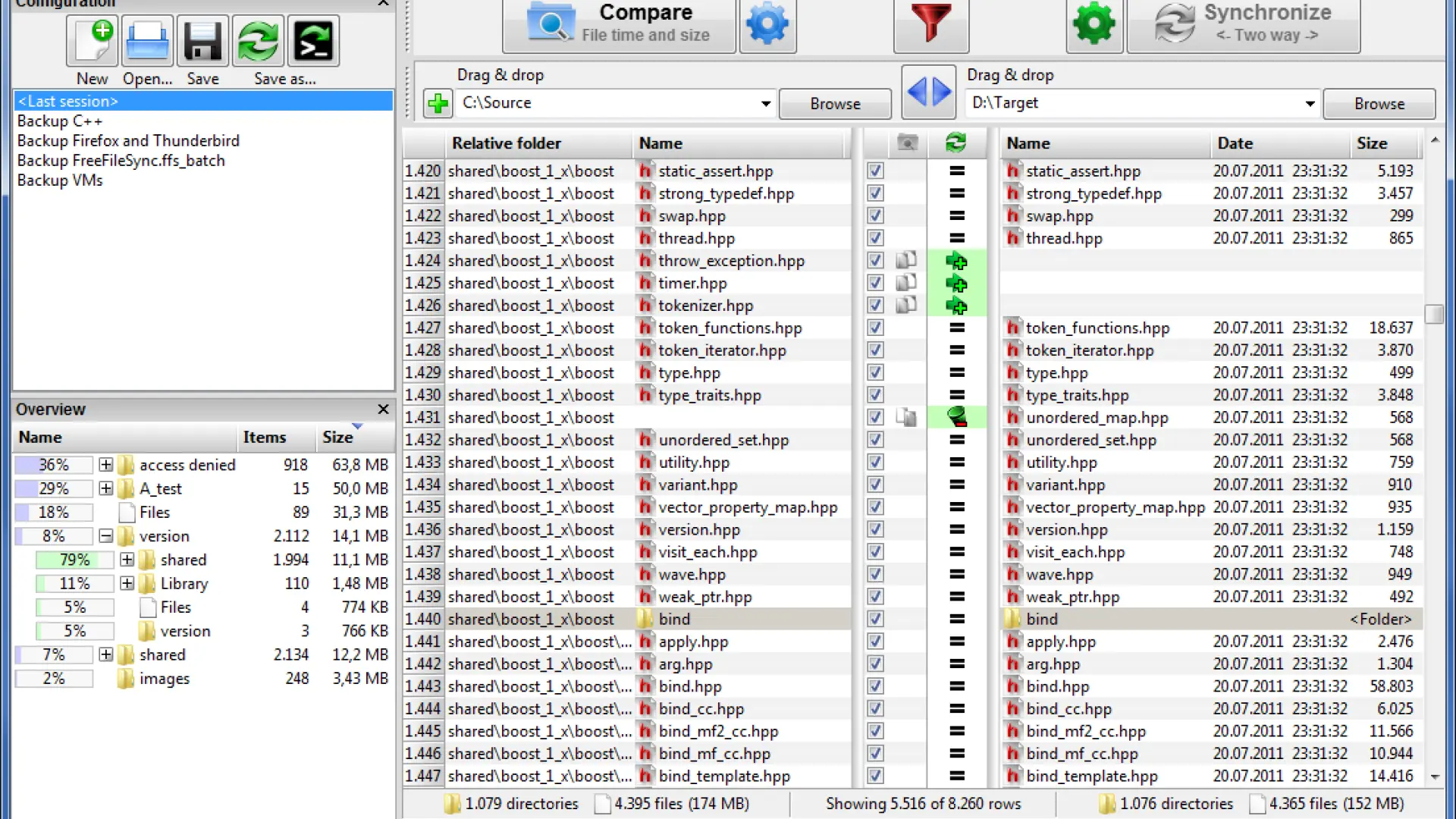Open the C:\Source folder path dropdown
Viewport: 1456px width, 819px height.
click(765, 104)
